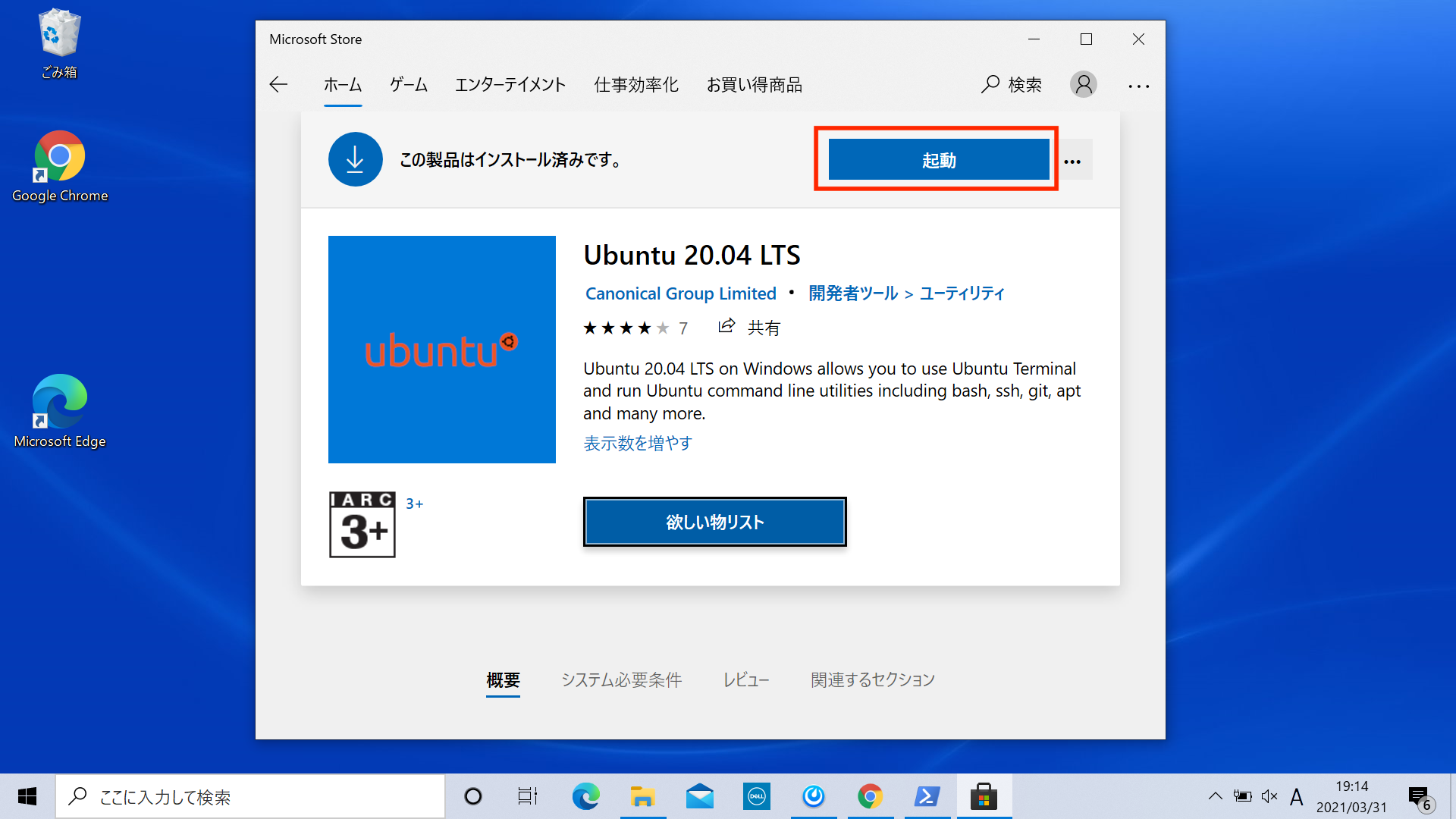Click the blue download status icon
The image size is (1456, 819).
coord(355,159)
